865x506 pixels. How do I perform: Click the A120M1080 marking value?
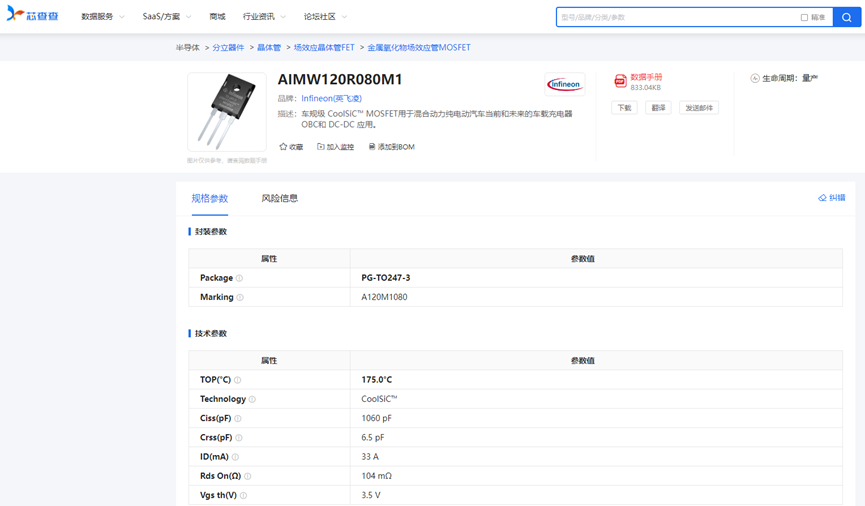tap(385, 297)
